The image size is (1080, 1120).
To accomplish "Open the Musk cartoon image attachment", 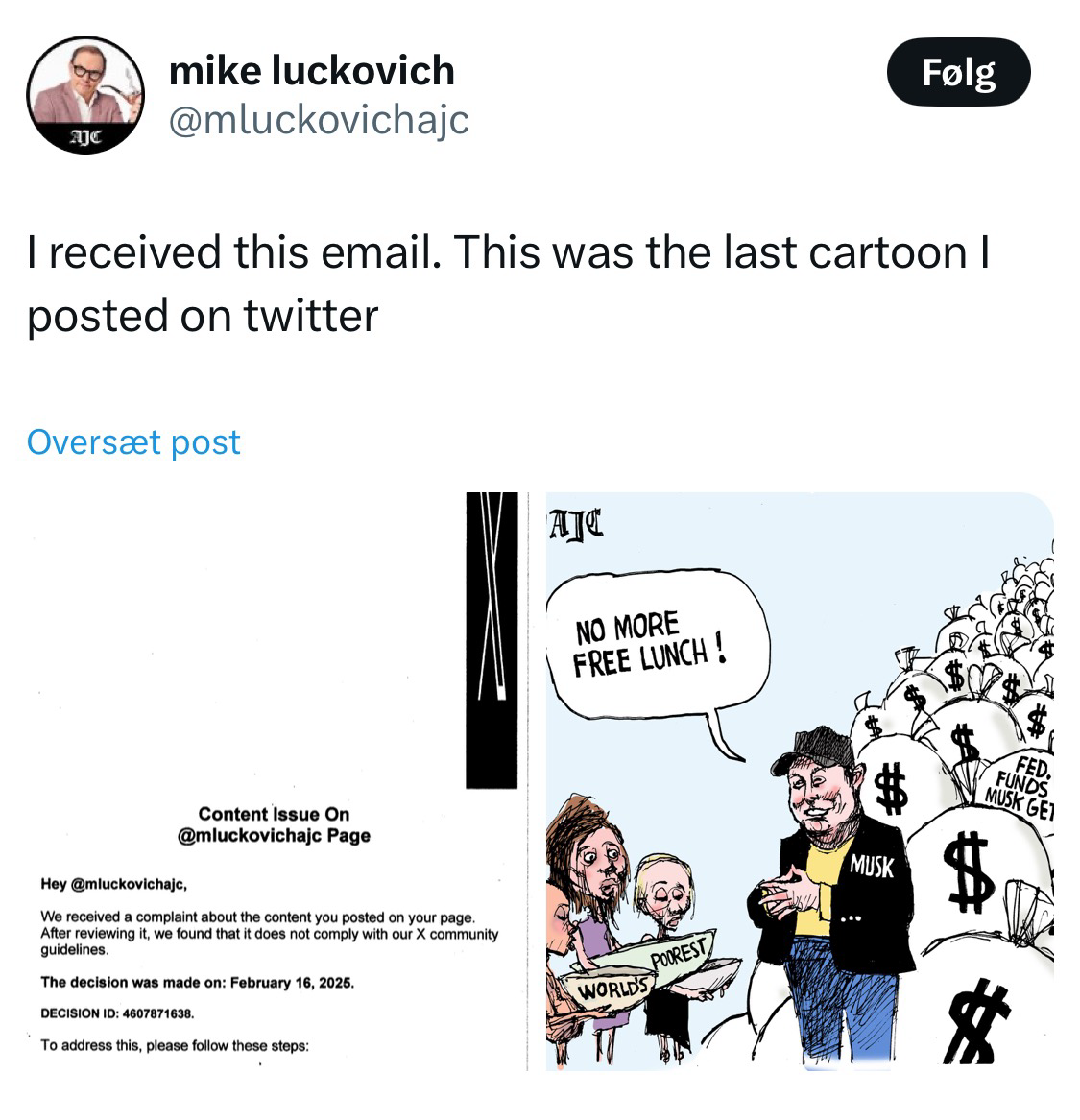I will tap(800, 781).
